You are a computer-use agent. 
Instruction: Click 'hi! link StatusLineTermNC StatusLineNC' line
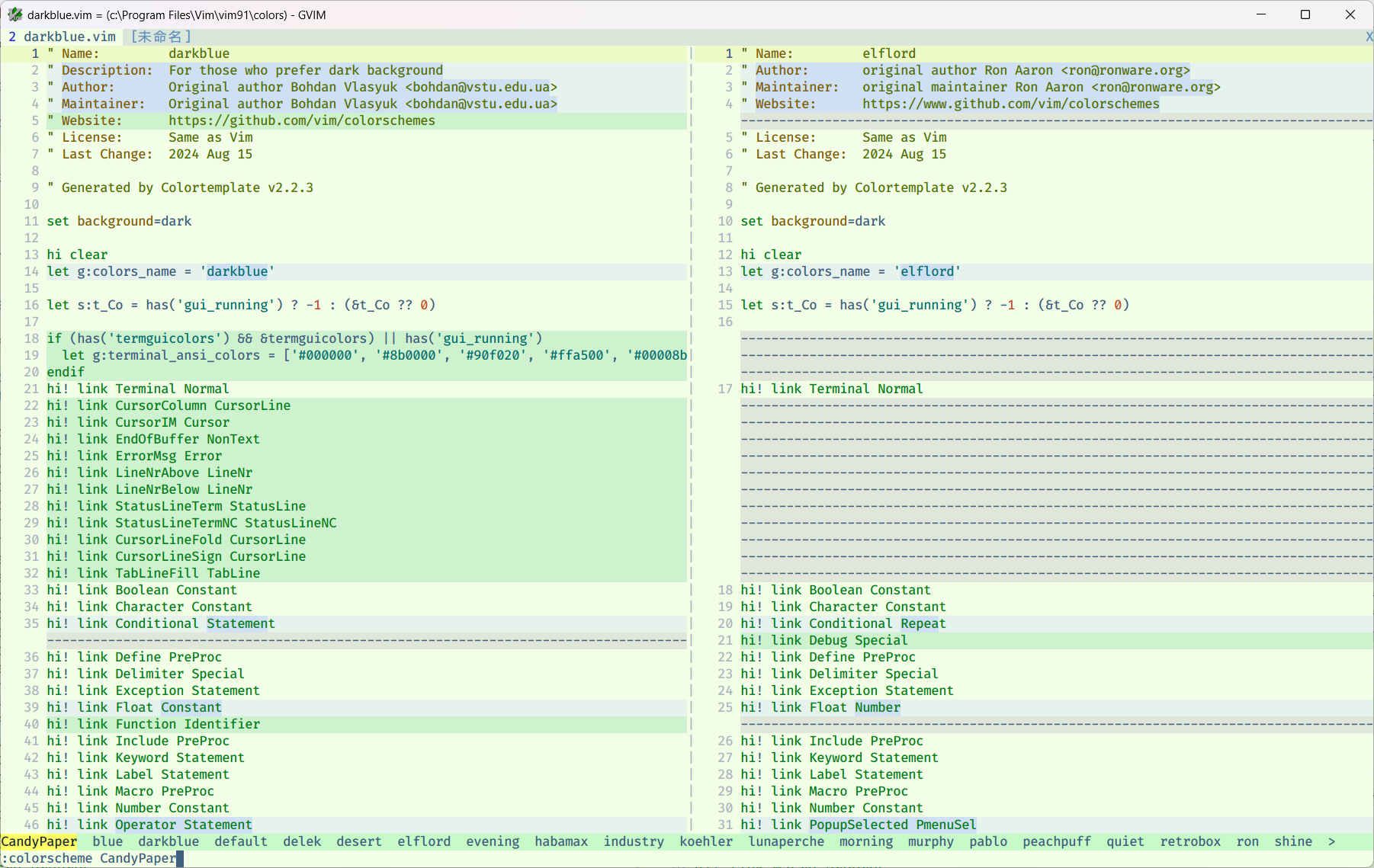coord(191,523)
